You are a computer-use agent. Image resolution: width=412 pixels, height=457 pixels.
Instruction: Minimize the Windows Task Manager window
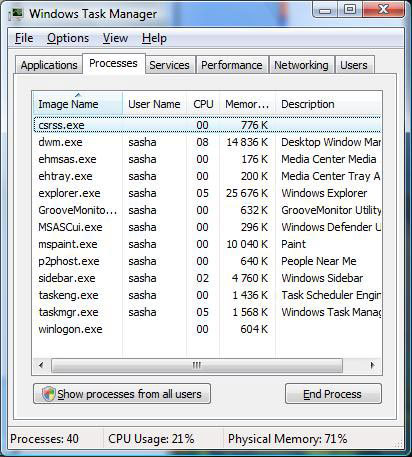[325, 10]
